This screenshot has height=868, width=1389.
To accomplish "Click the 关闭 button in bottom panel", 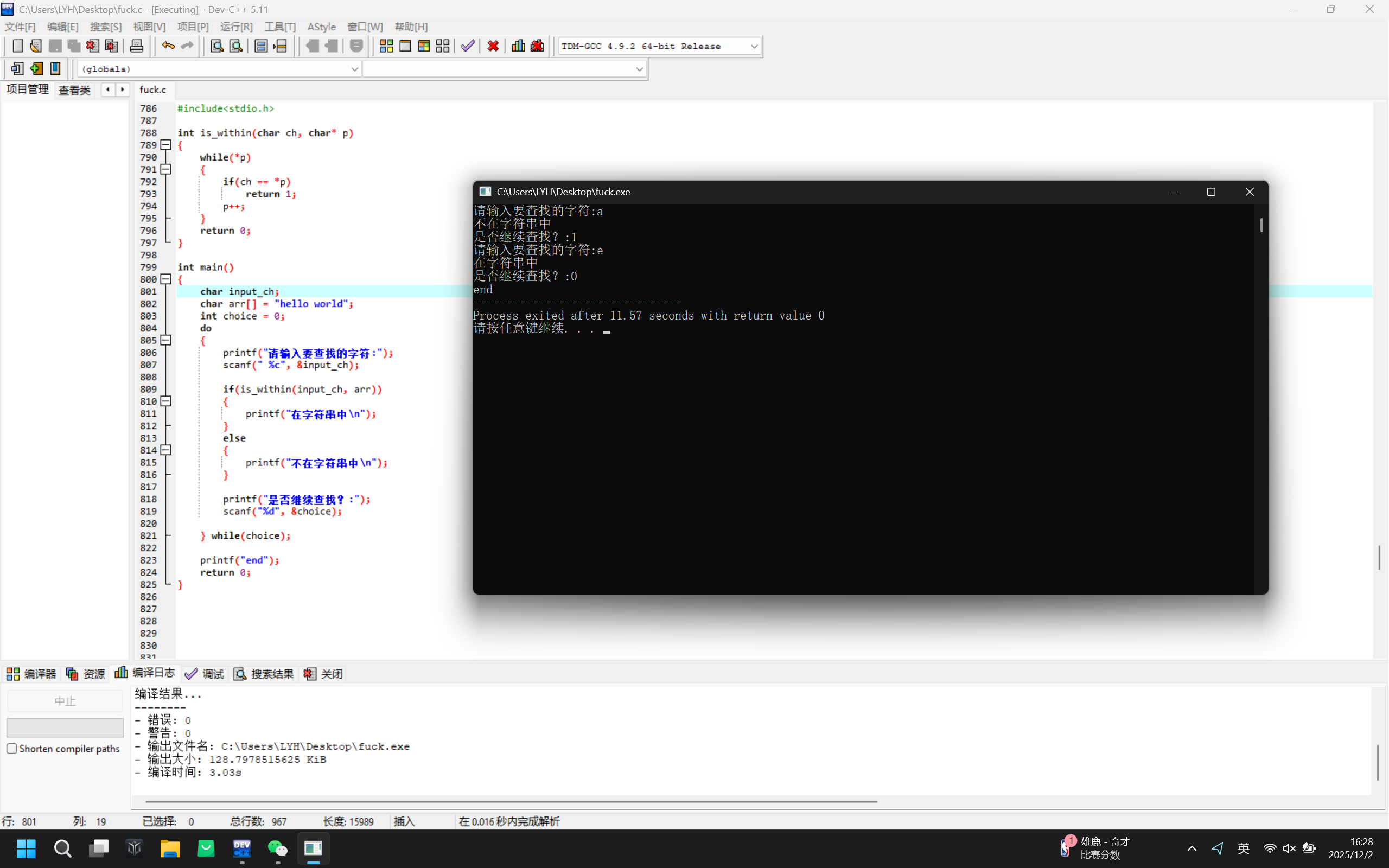I will click(x=323, y=674).
